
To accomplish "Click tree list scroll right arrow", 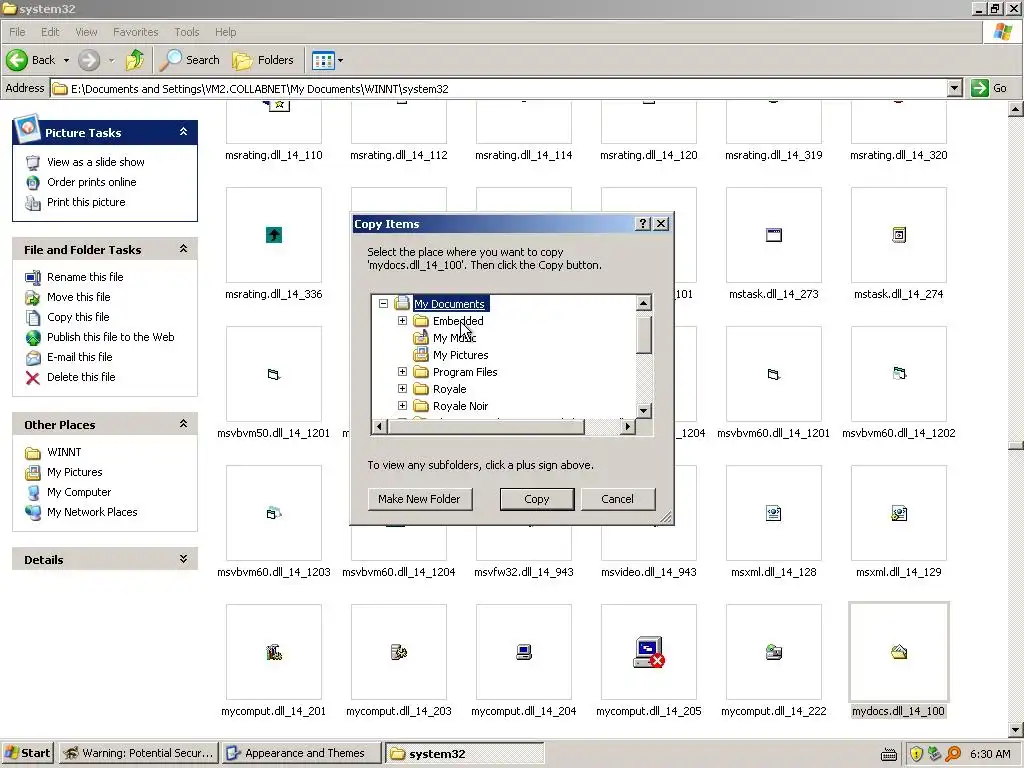I will (627, 427).
